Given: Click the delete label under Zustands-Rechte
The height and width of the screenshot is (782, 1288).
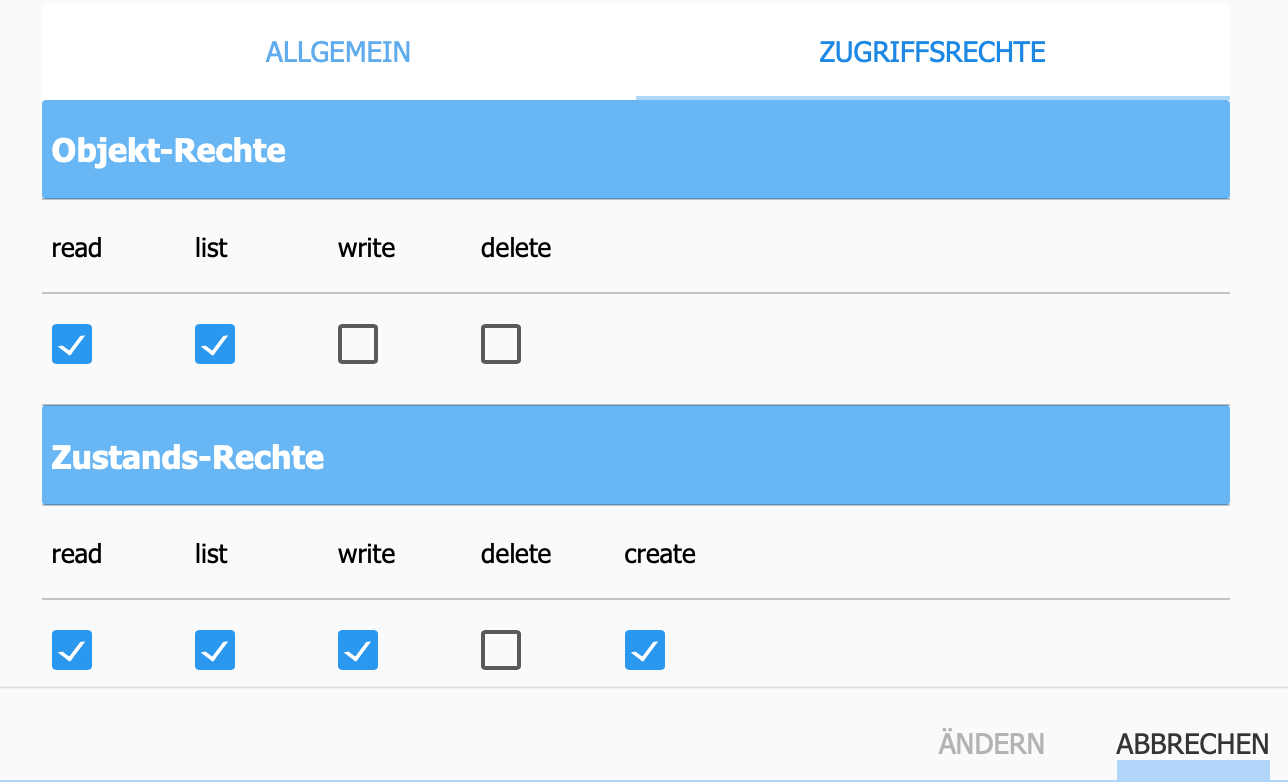Looking at the screenshot, I should point(516,554).
